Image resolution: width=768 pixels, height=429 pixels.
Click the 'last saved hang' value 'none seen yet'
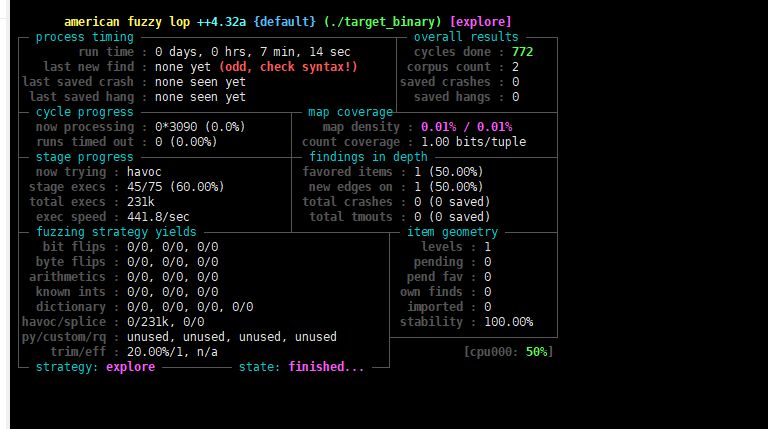click(x=200, y=97)
